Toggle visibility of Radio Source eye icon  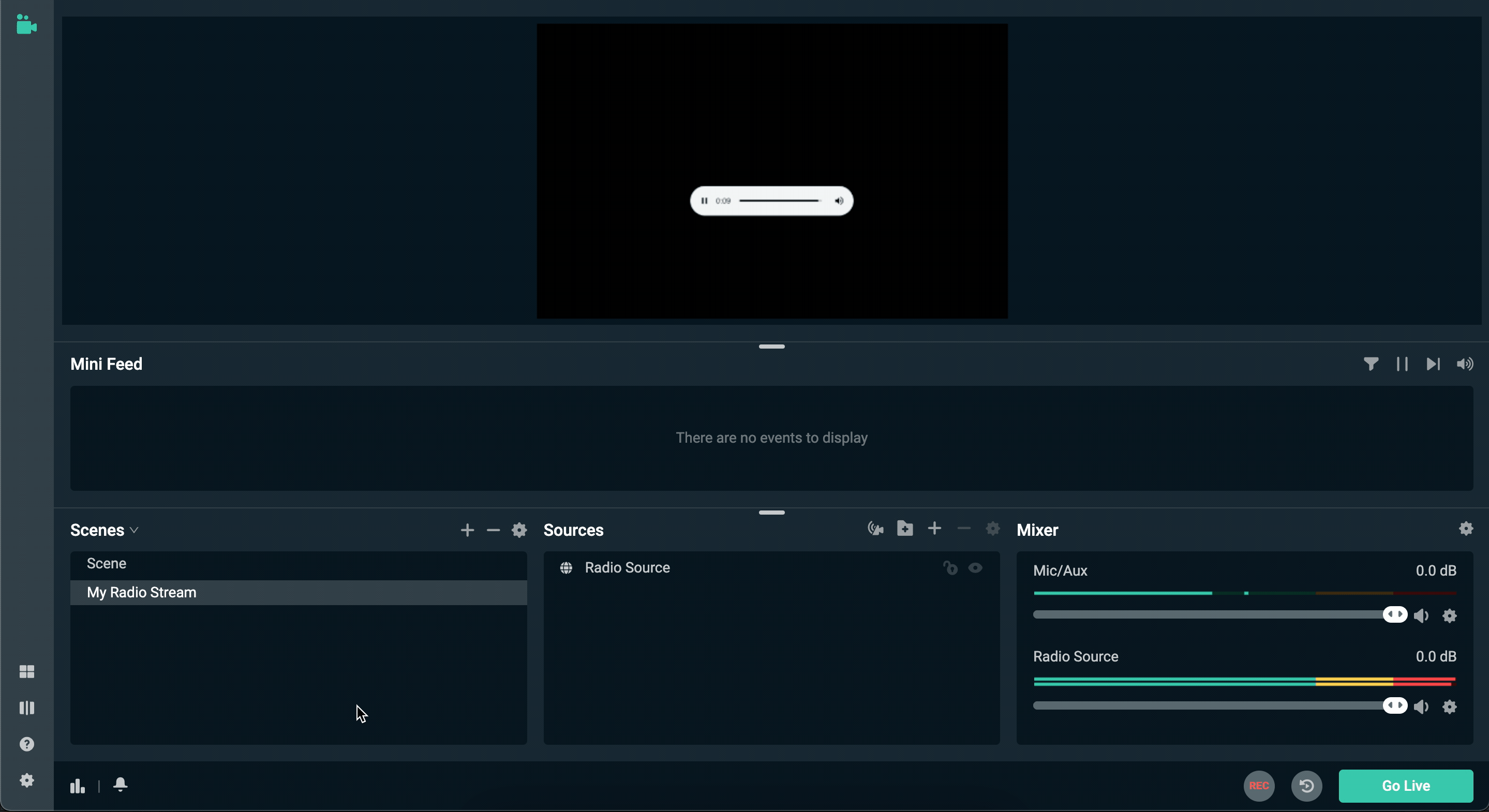click(975, 567)
